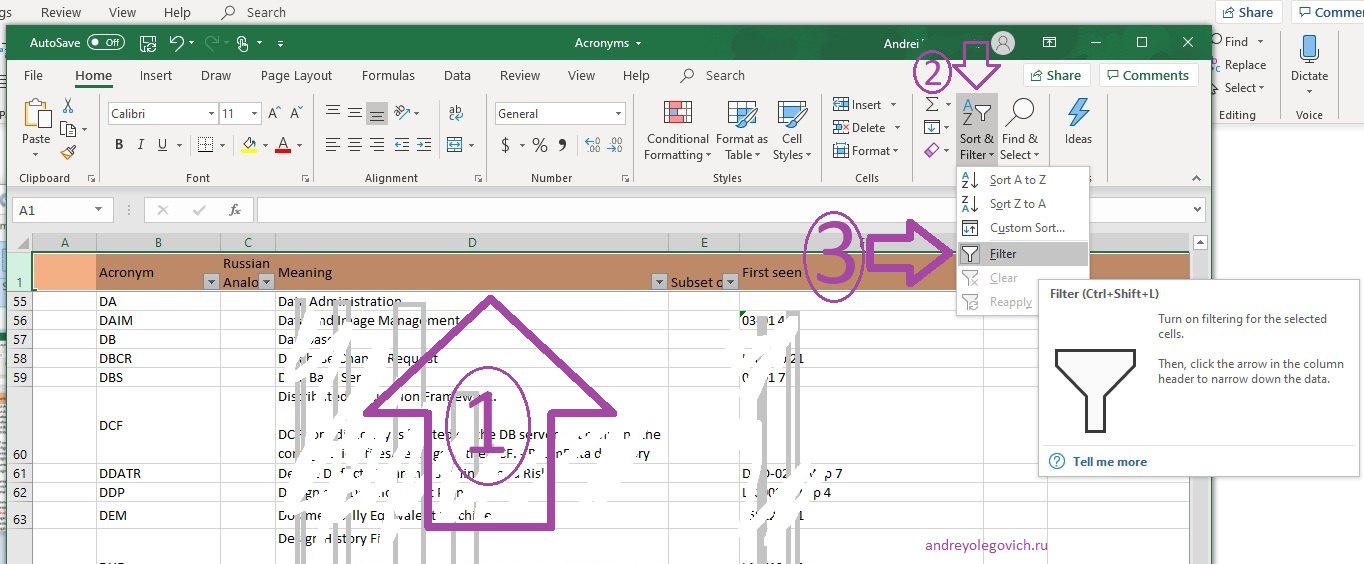Click the Borders icon

pos(205,144)
